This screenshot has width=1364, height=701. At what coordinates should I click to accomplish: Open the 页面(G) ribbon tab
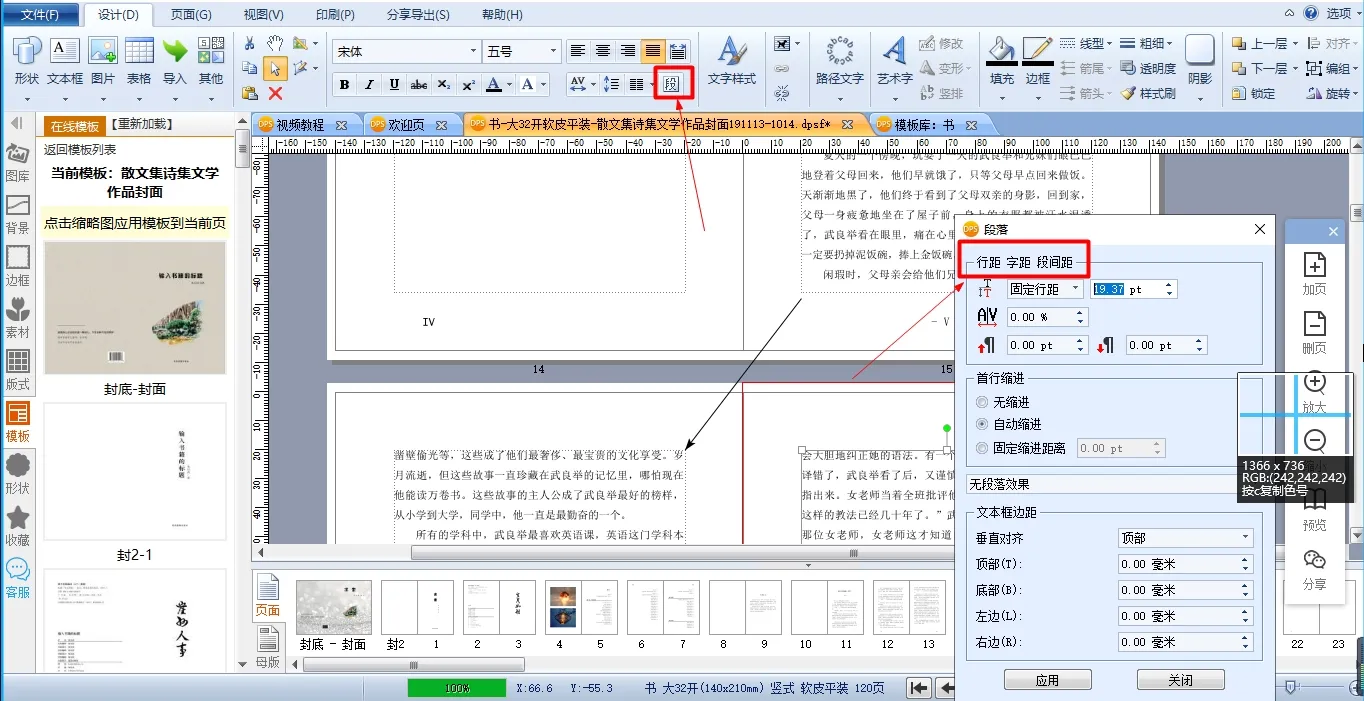click(x=190, y=15)
